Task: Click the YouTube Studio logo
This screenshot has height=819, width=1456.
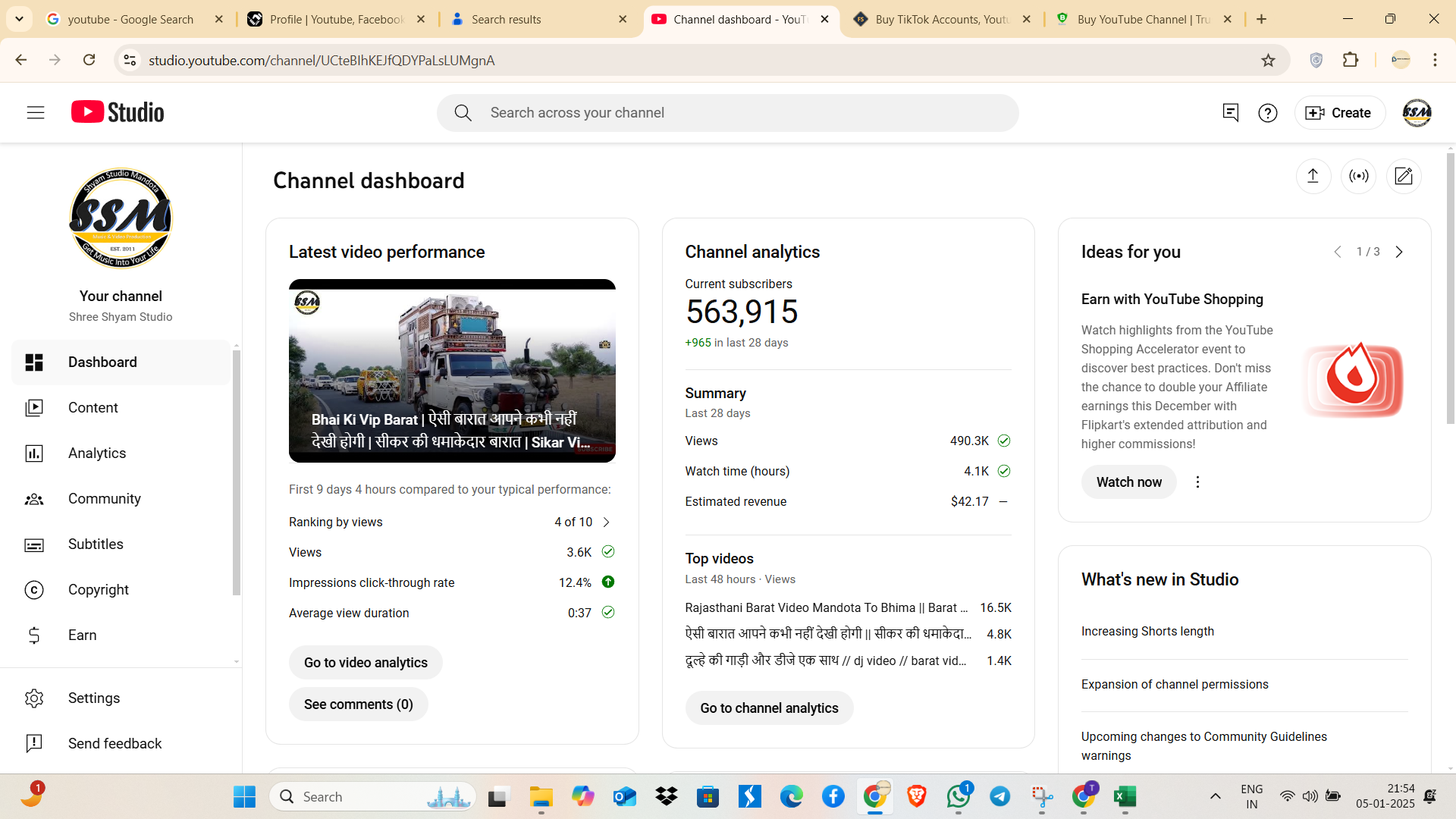Action: coord(118,112)
